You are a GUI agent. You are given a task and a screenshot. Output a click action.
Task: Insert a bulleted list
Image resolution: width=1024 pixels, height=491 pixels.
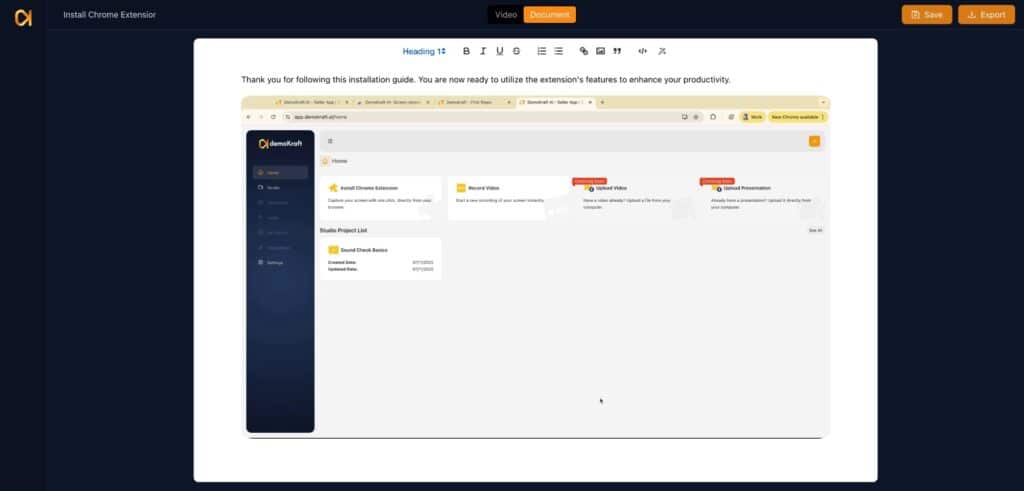point(559,51)
